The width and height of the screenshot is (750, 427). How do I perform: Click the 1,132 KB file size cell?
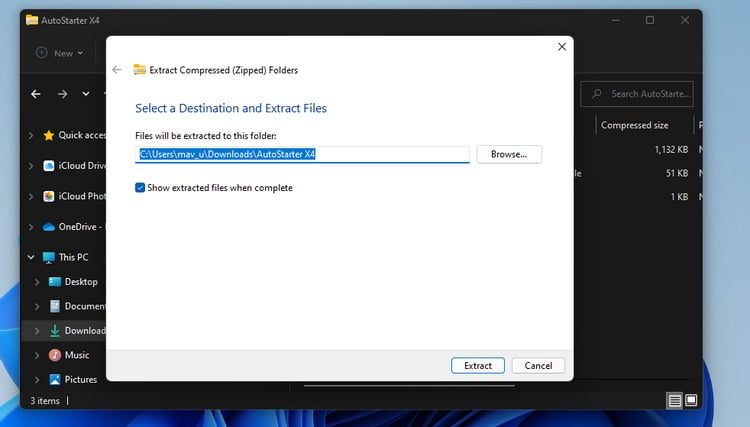coord(671,150)
